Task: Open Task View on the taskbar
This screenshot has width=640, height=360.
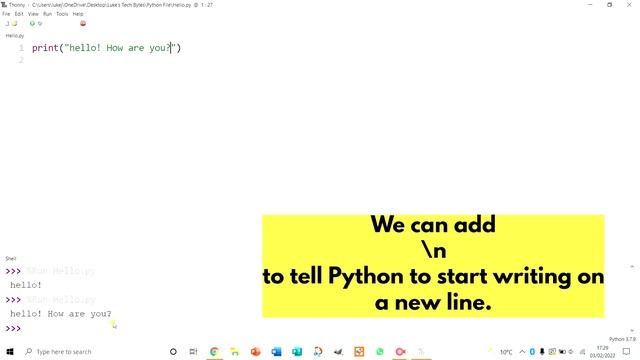Action: click(x=193, y=351)
